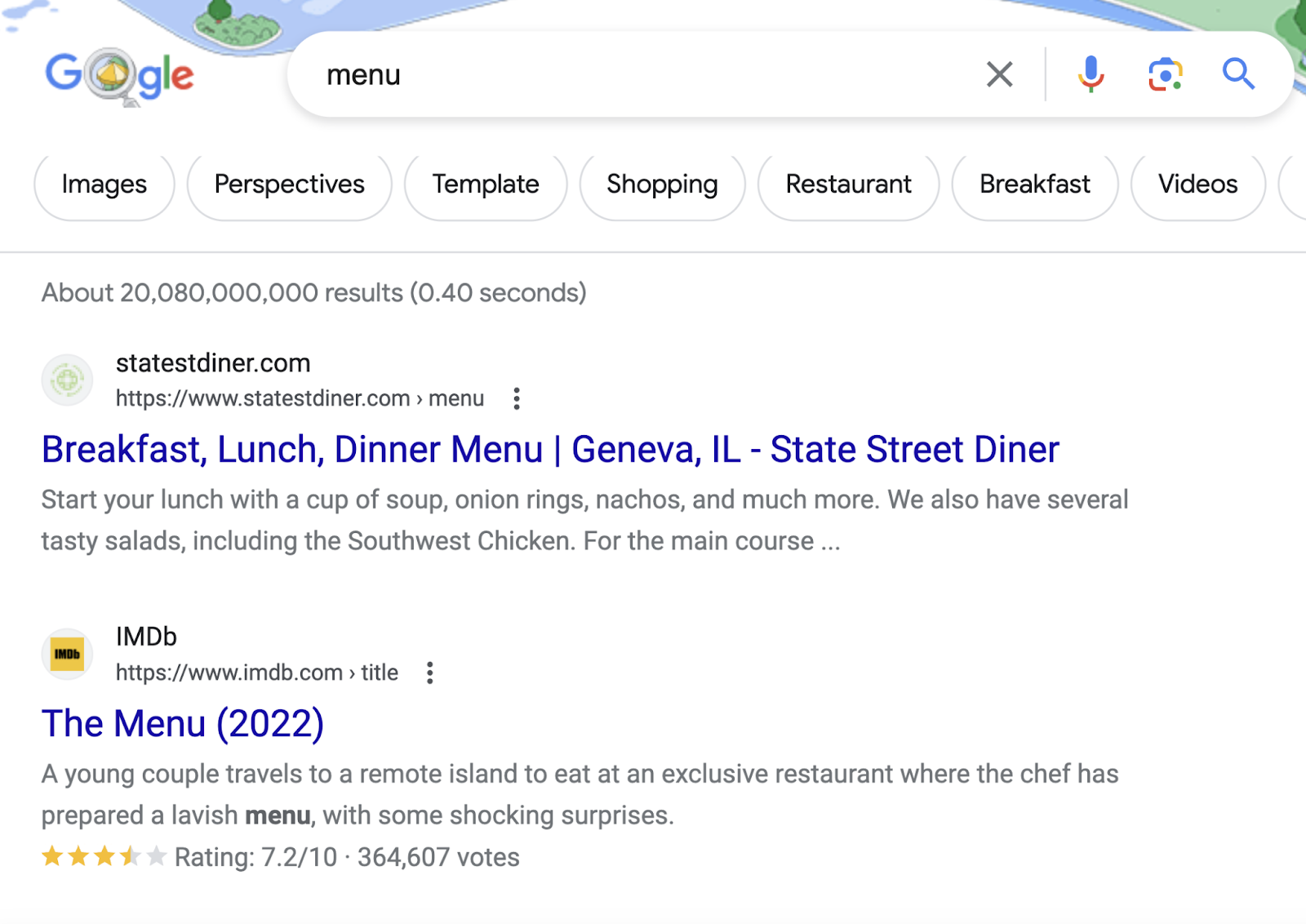Click the Google doodle logo

[119, 75]
